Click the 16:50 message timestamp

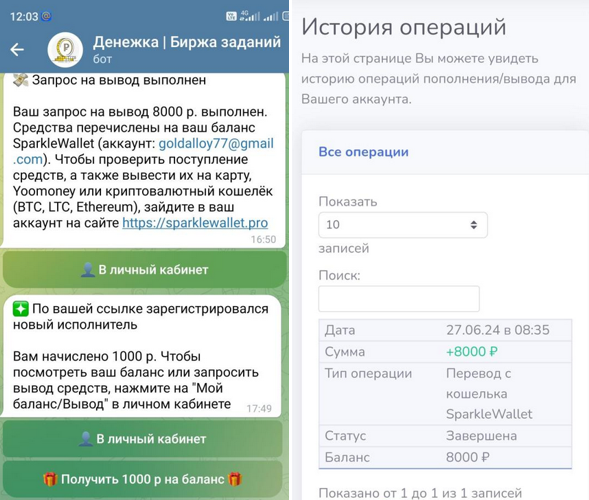pos(263,239)
